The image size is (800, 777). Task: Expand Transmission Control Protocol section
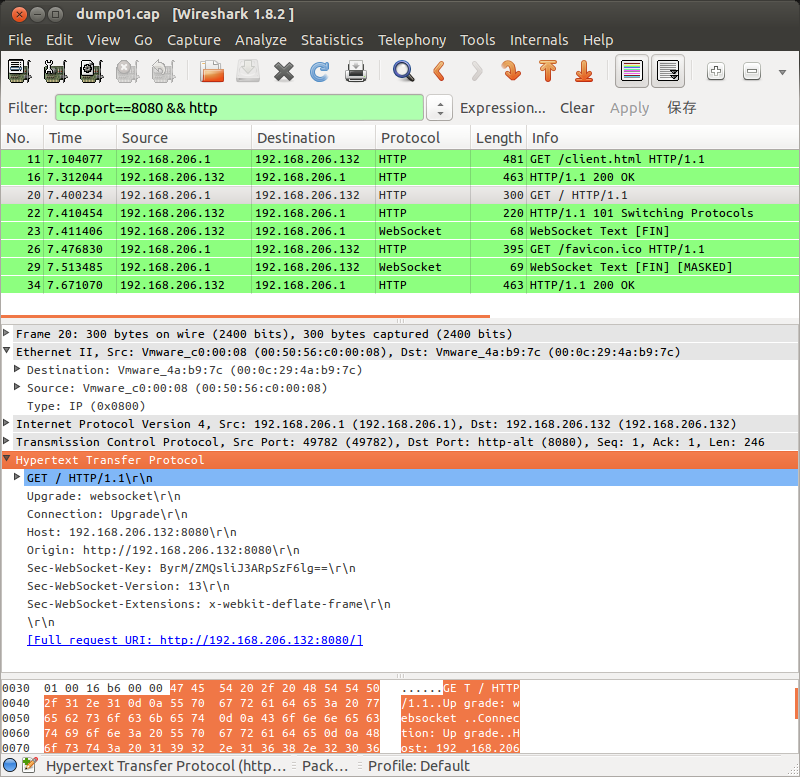point(7,441)
